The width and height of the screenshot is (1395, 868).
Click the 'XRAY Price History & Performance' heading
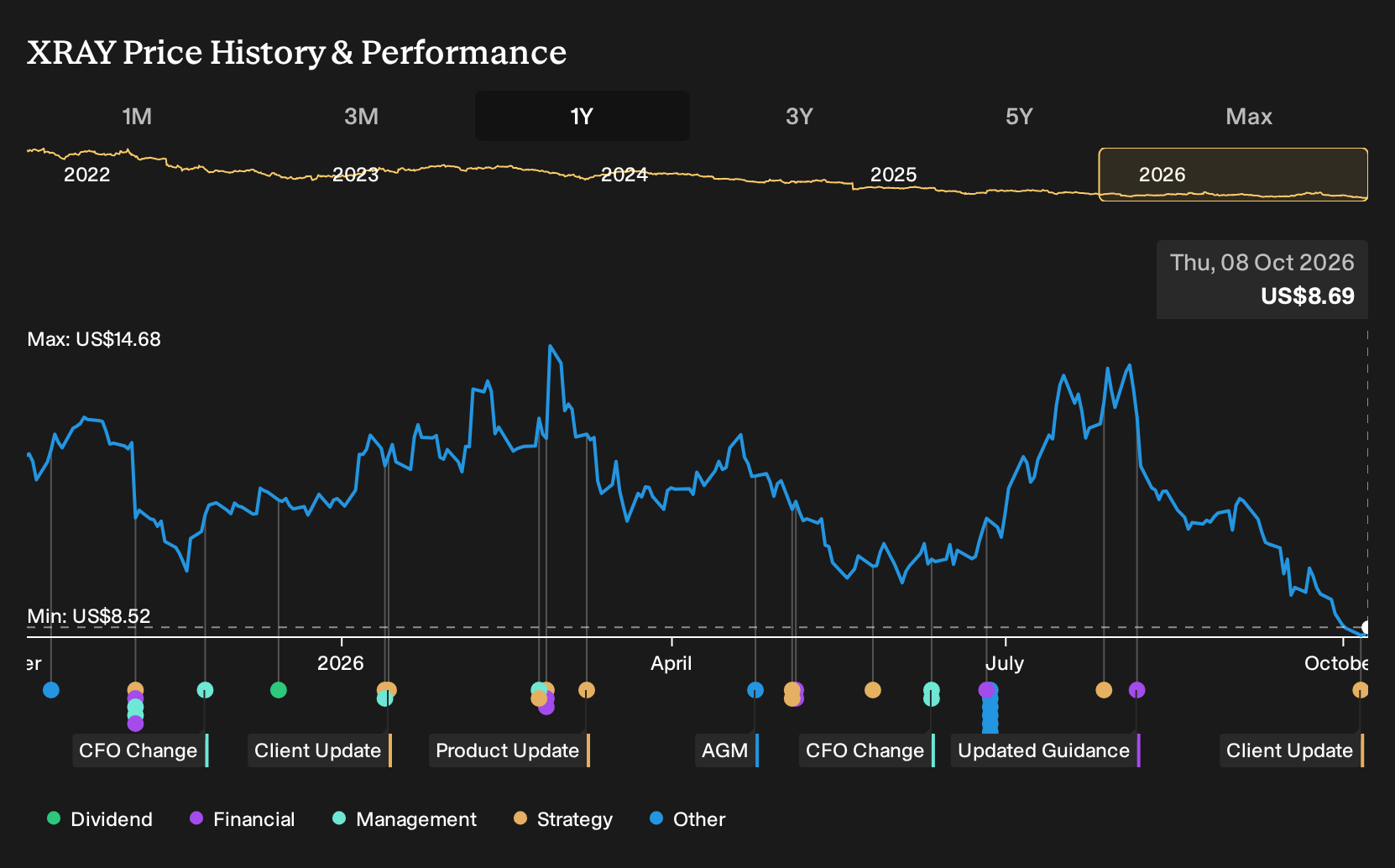pos(297,52)
